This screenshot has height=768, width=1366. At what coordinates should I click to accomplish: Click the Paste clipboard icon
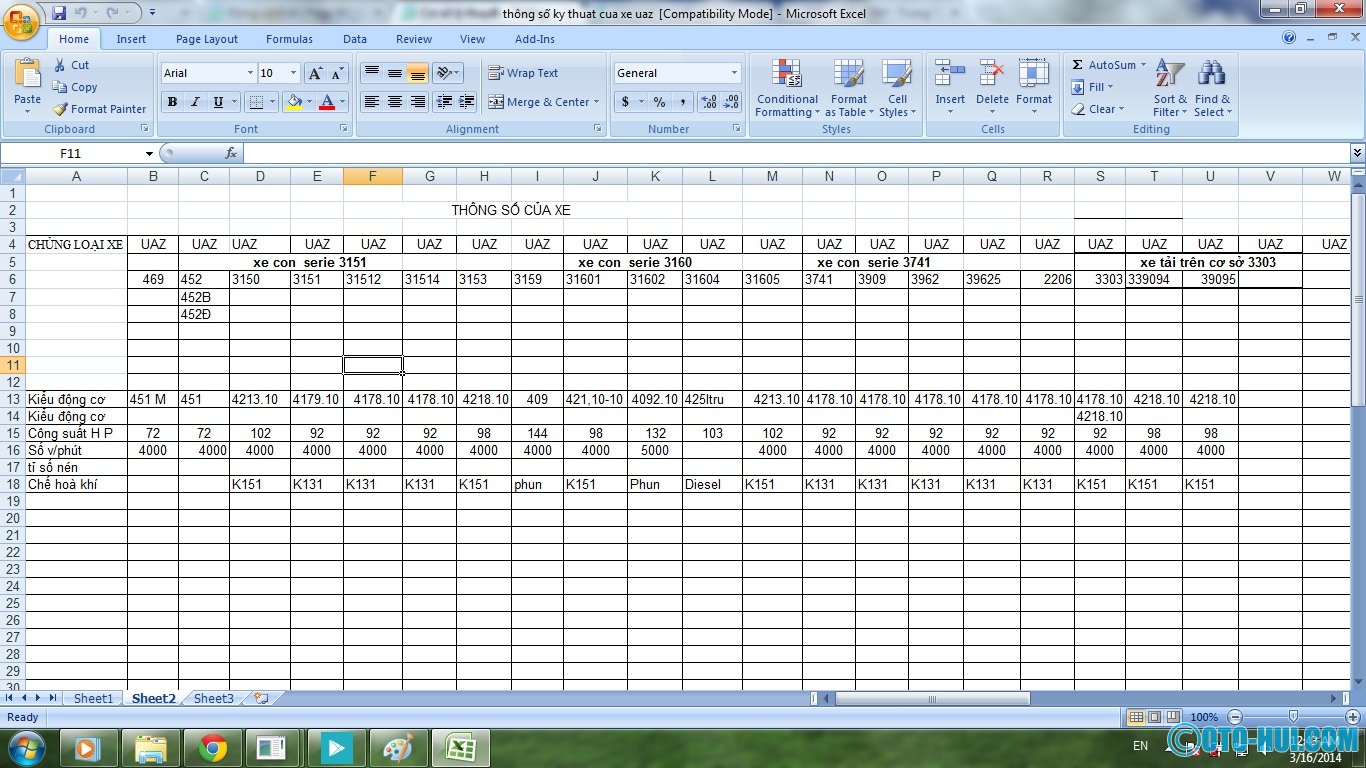point(27,74)
